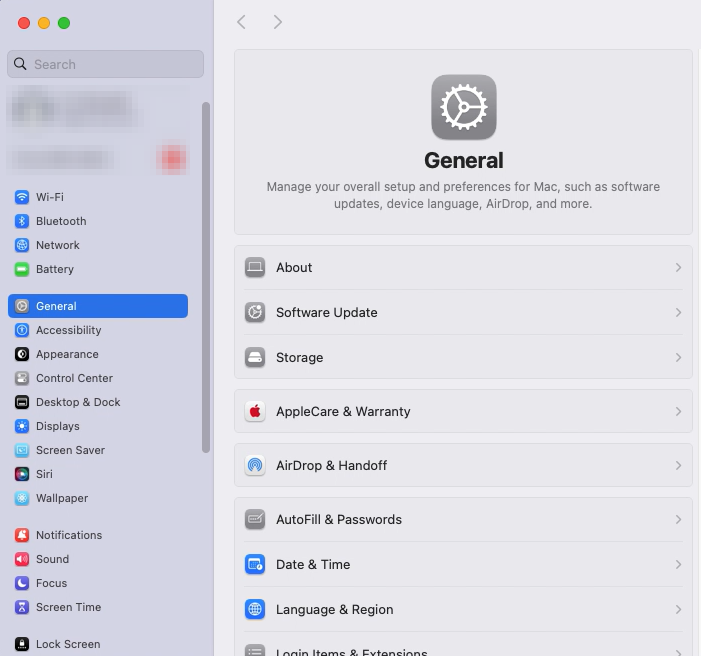Screen dimensions: 701x656
Task: Open the Displays icon in sidebar
Action: click(x=22, y=426)
